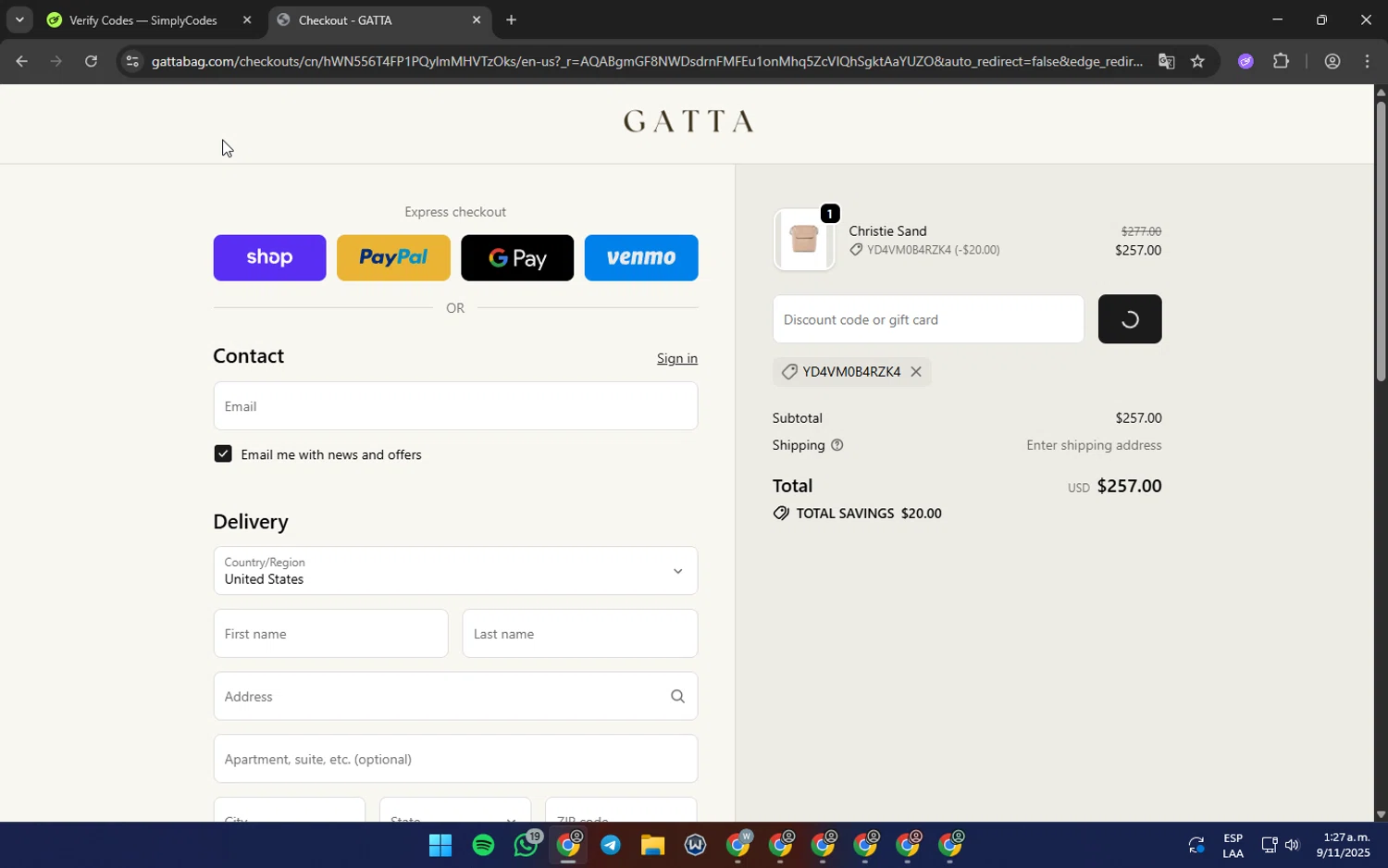Click the address search magnifier icon

(x=677, y=697)
